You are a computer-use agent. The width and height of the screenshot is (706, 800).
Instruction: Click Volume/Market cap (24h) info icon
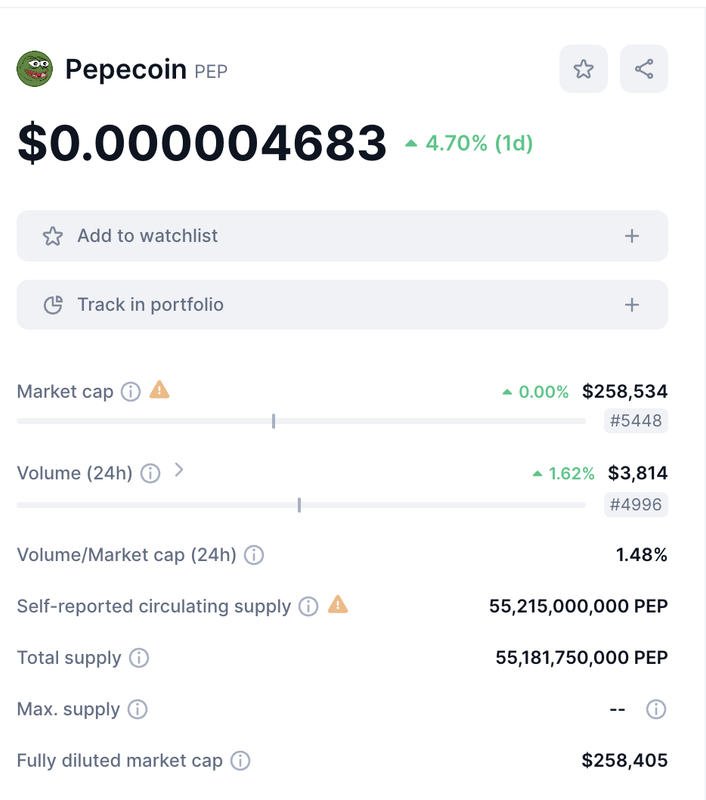point(254,555)
